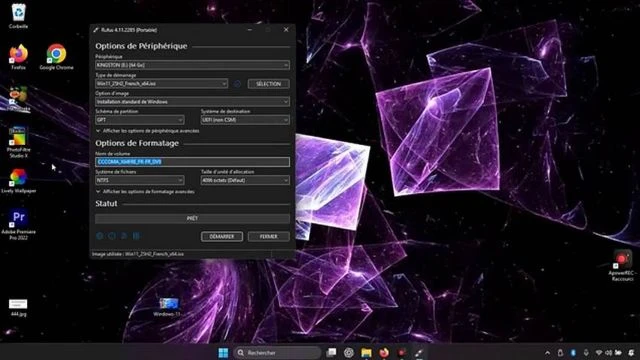Click the Options de Périphérique heading
The height and width of the screenshot is (360, 640).
coord(141,46)
